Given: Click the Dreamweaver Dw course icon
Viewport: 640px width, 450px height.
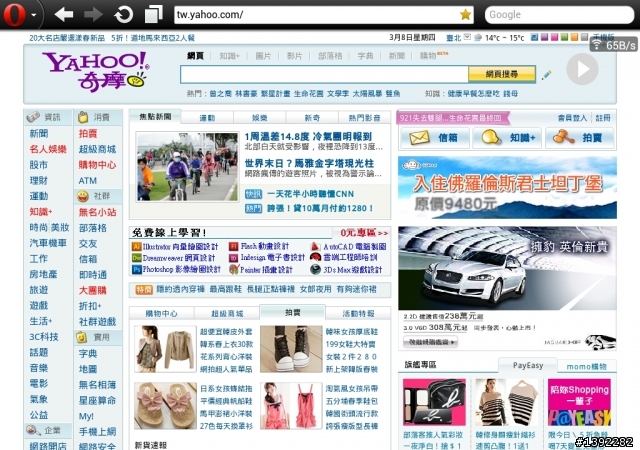Looking at the screenshot, I should pos(136,258).
